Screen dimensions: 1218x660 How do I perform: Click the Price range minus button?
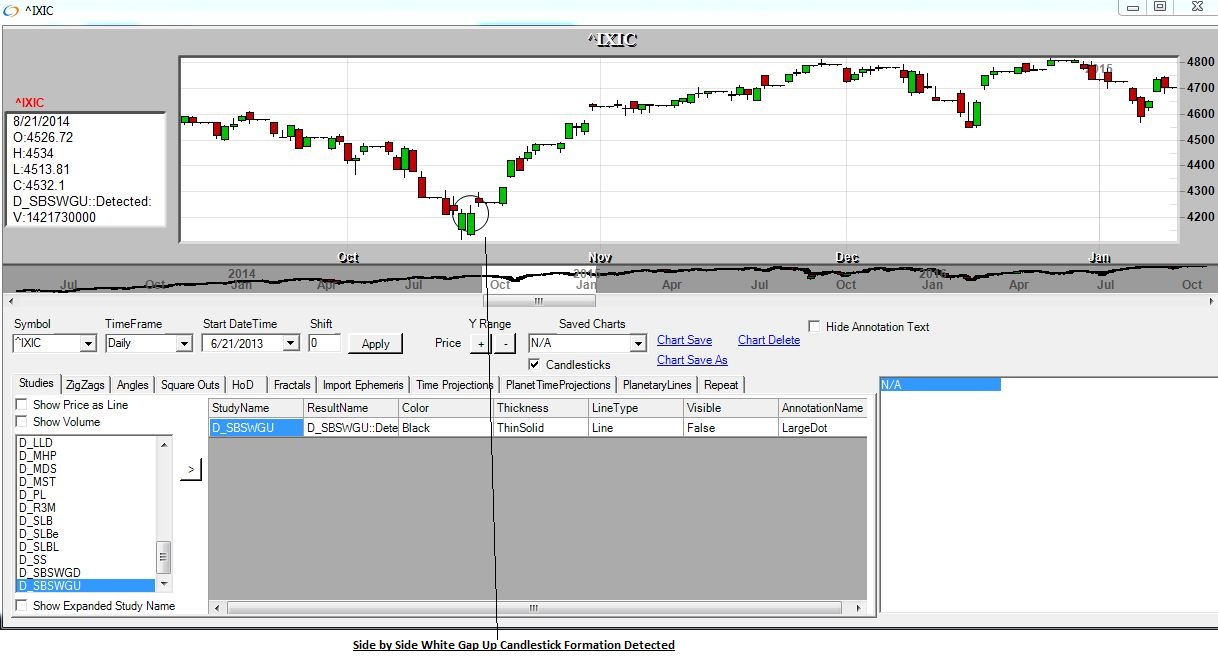click(x=504, y=343)
